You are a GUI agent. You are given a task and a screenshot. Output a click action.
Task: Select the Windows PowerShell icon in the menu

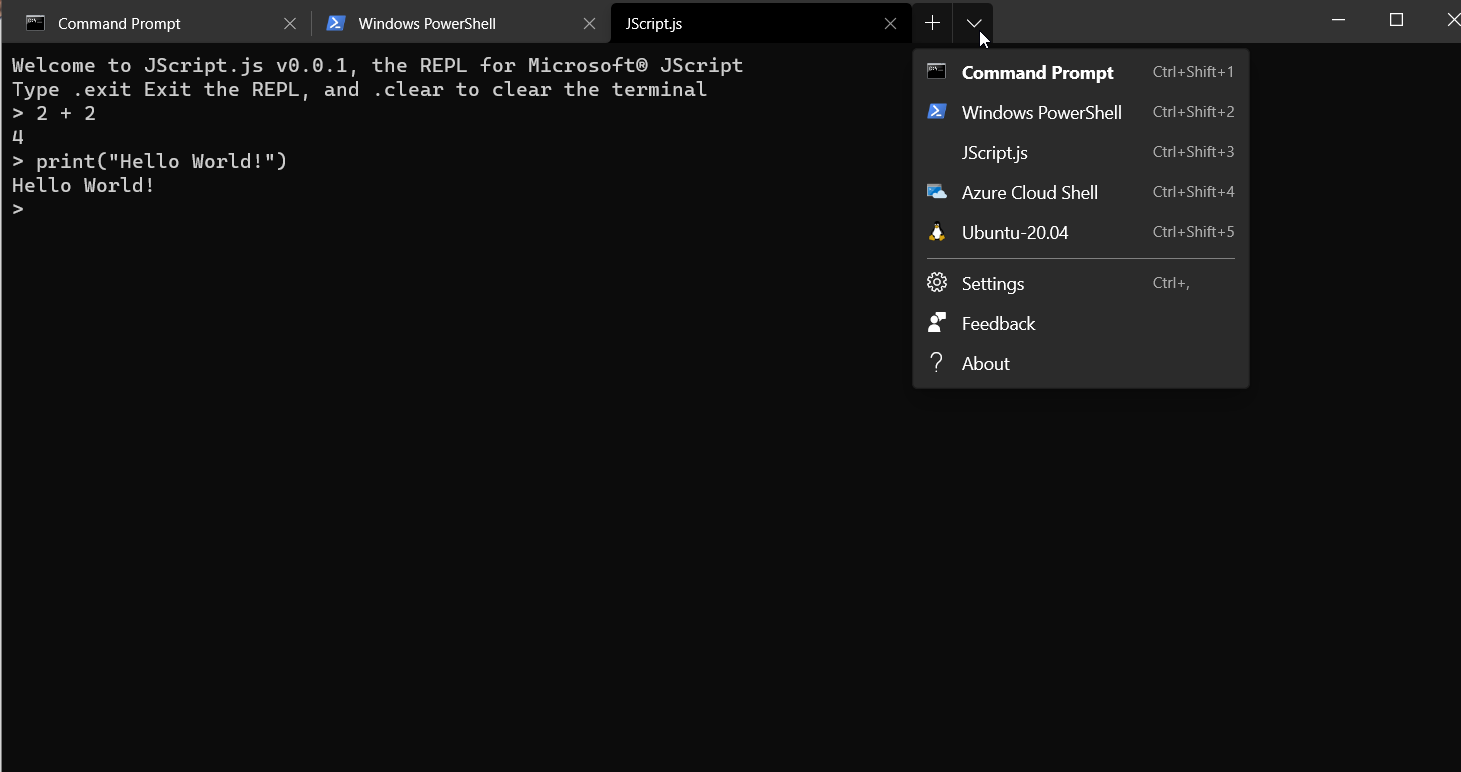pyautogui.click(x=936, y=111)
